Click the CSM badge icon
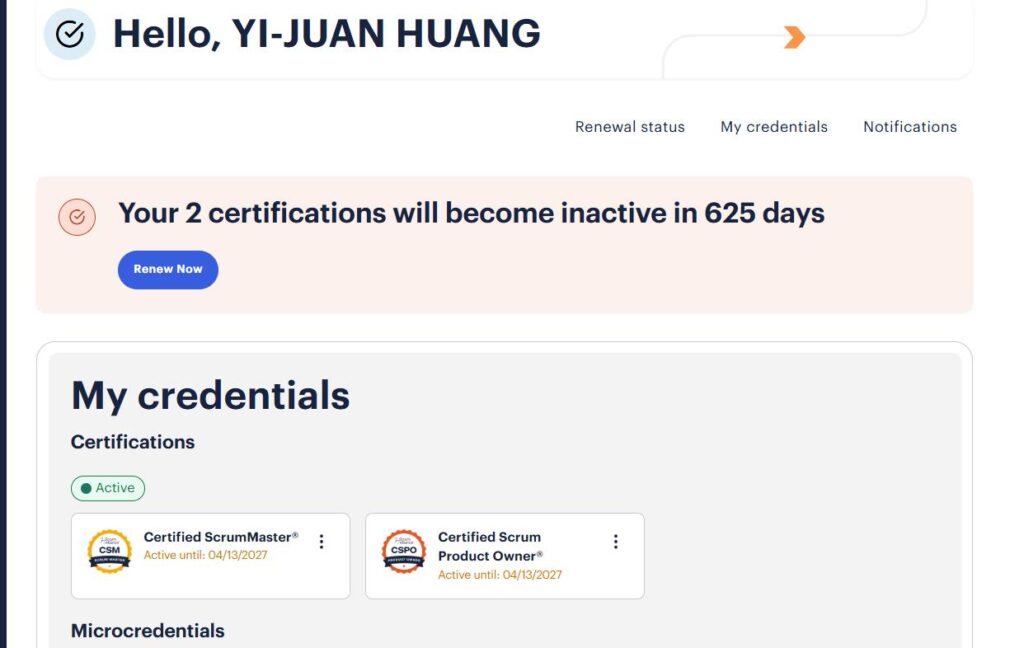Viewport: 1024px width, 648px height. click(x=109, y=551)
